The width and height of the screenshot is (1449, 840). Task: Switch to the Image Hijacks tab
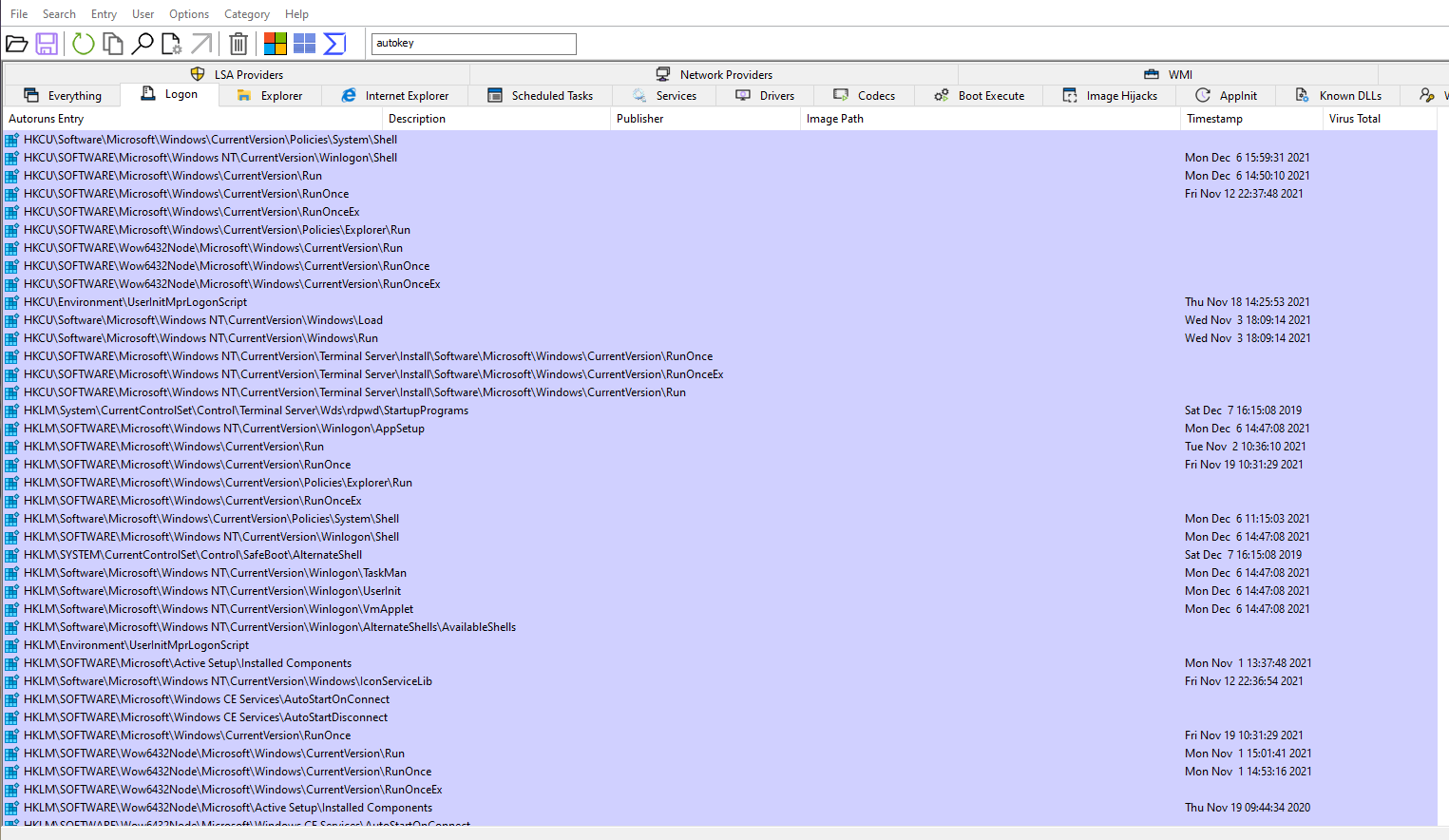click(1110, 95)
